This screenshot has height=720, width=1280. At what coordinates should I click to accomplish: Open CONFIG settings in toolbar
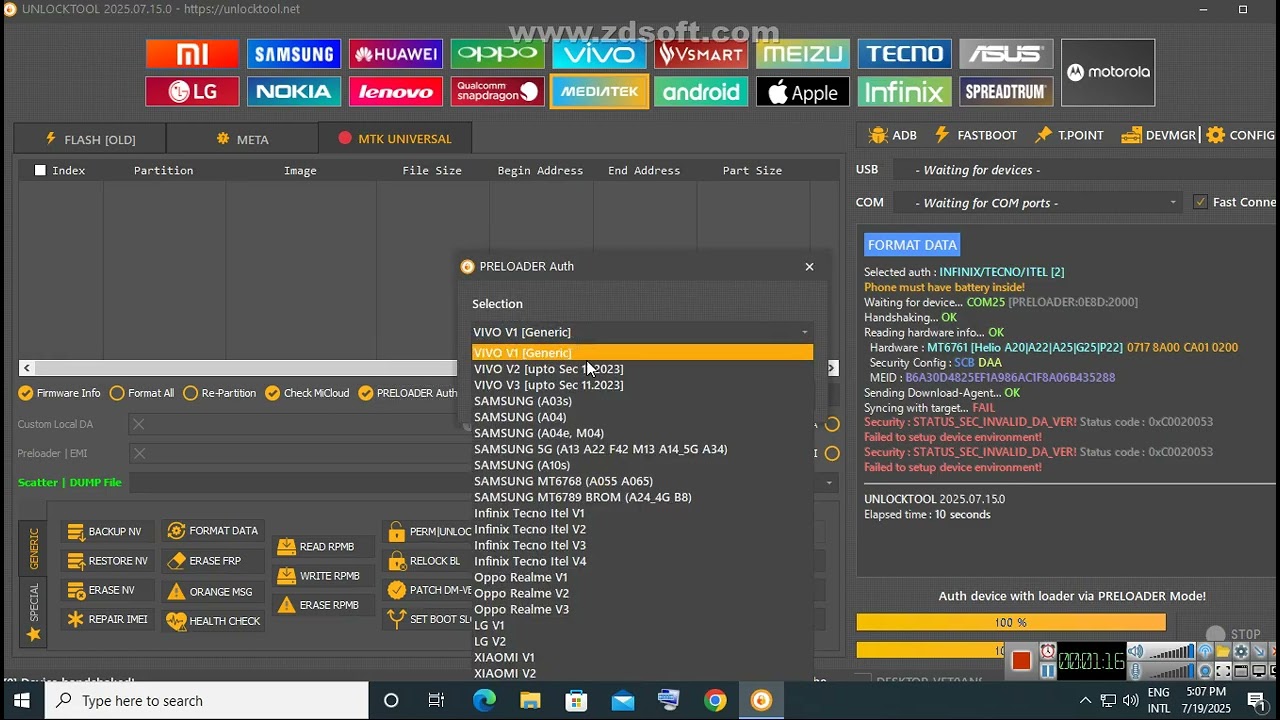[x=1241, y=135]
